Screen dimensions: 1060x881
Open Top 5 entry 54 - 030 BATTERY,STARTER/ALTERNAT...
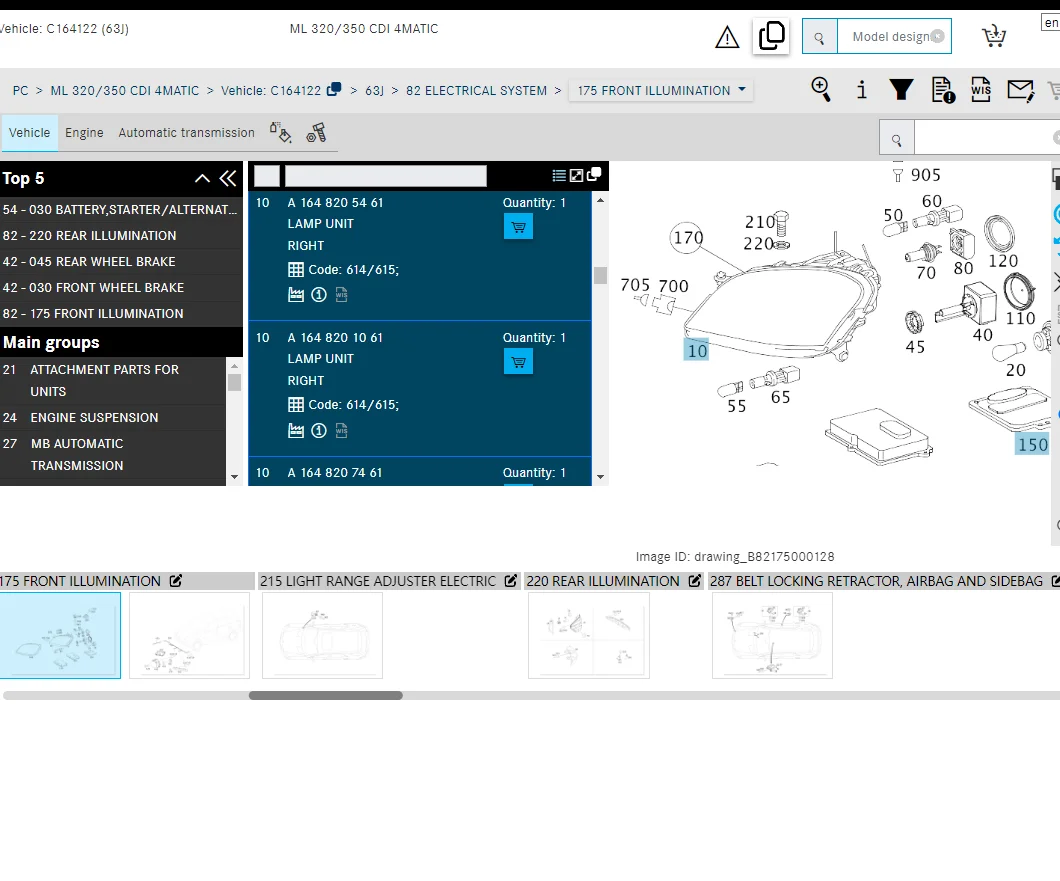(x=121, y=210)
